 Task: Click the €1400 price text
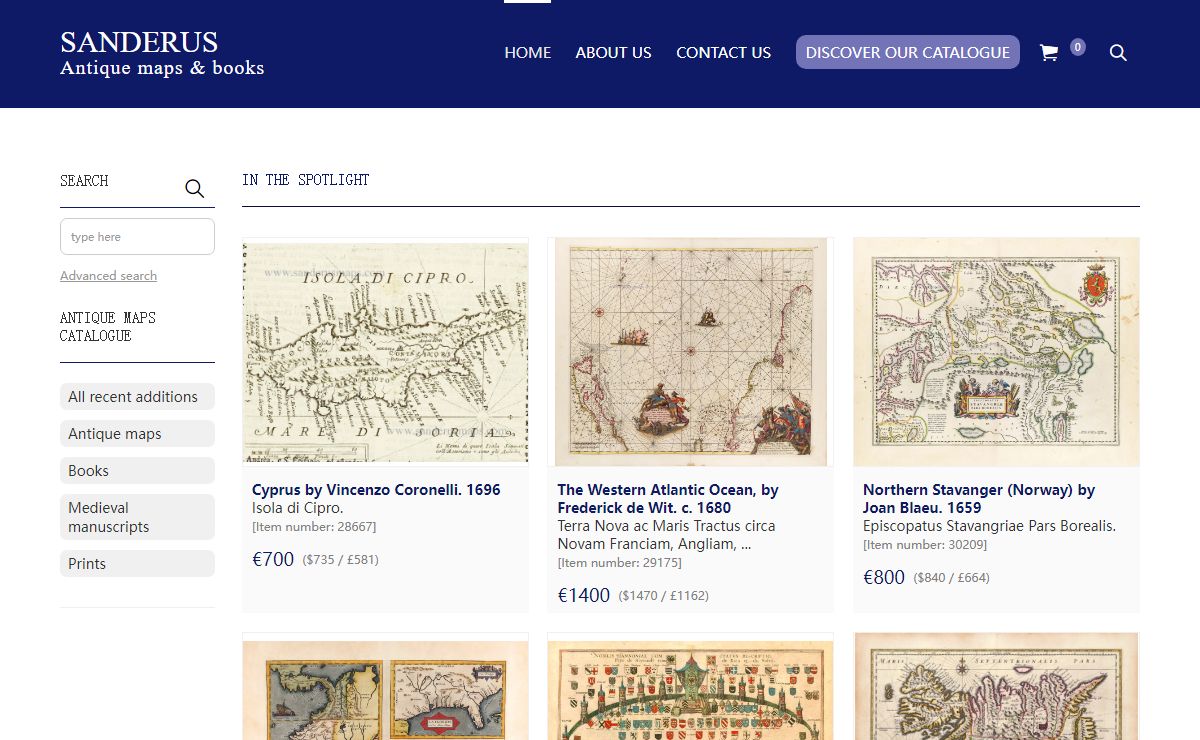584,596
